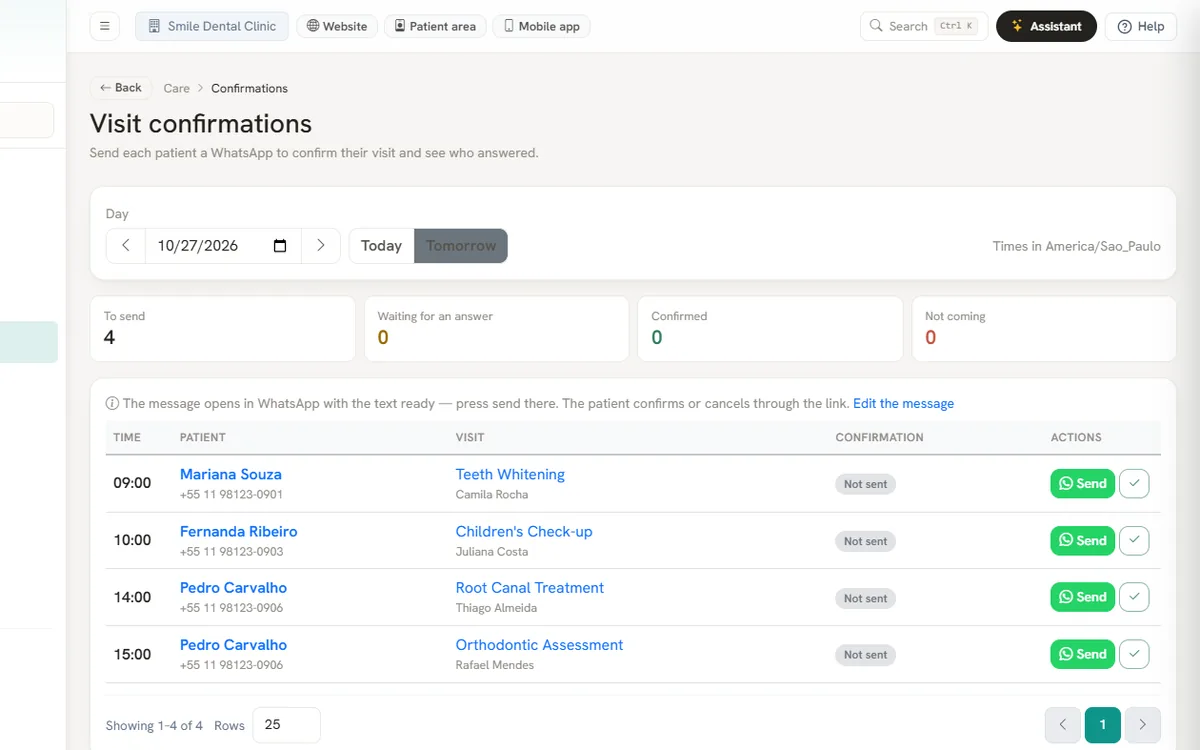The width and height of the screenshot is (1200, 750).
Task: Click the Search box in the header
Action: click(x=924, y=26)
